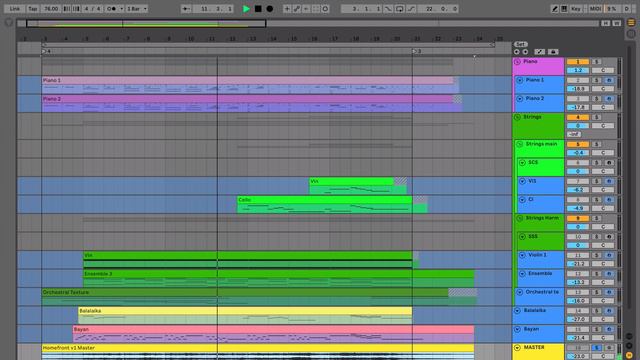Click Violin 1 volume value -21.2

click(578, 264)
